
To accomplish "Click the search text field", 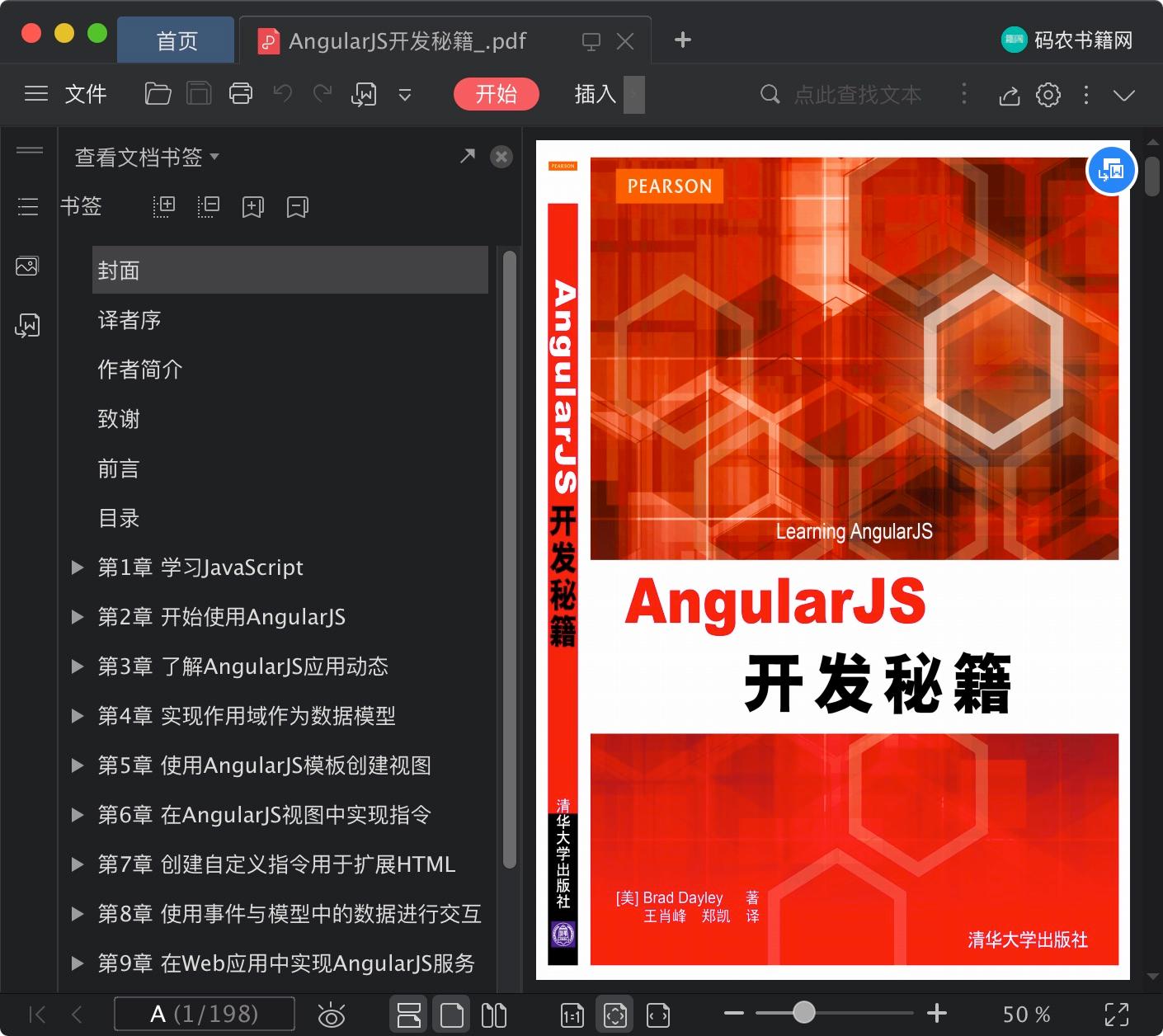I will coord(858,95).
